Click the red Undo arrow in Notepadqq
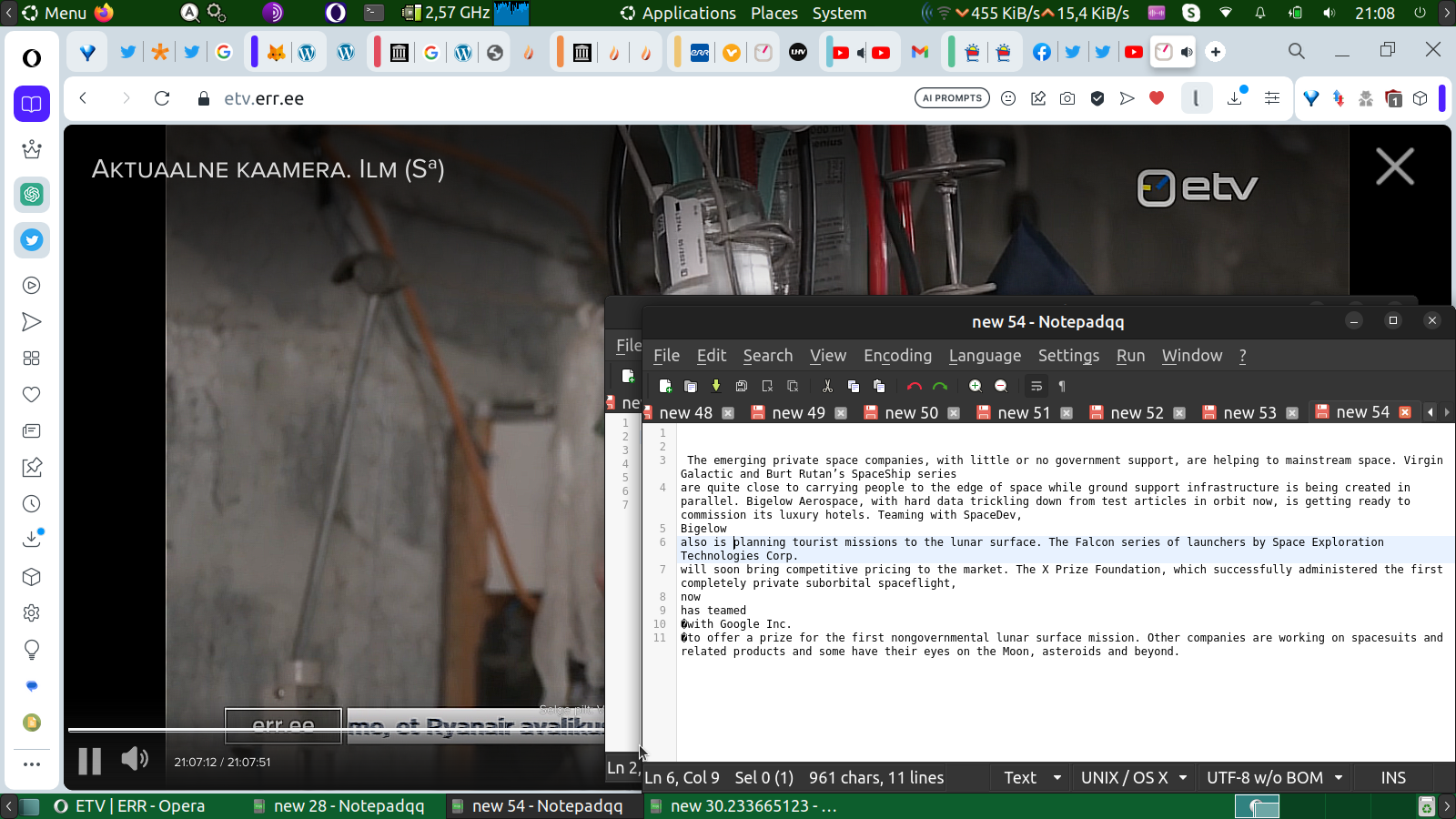The height and width of the screenshot is (819, 1456). (x=914, y=386)
